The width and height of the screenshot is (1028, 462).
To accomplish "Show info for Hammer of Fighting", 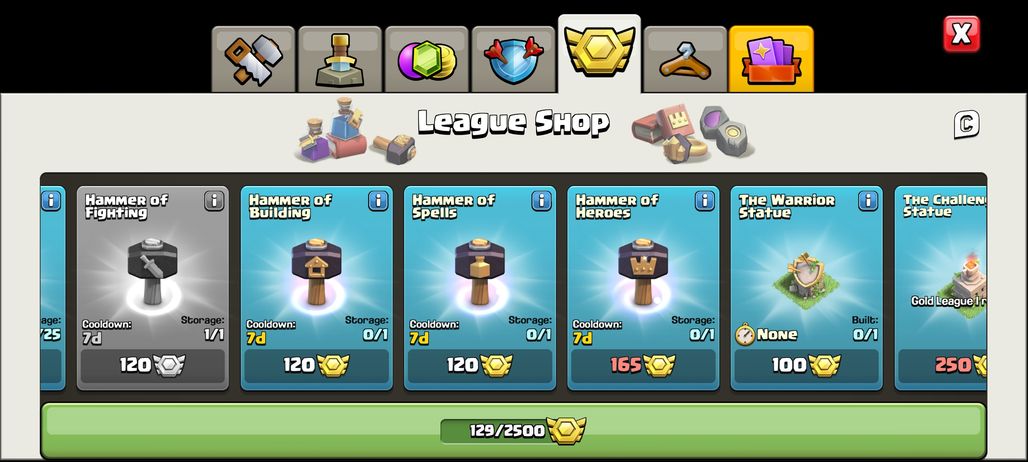I will (x=214, y=201).
